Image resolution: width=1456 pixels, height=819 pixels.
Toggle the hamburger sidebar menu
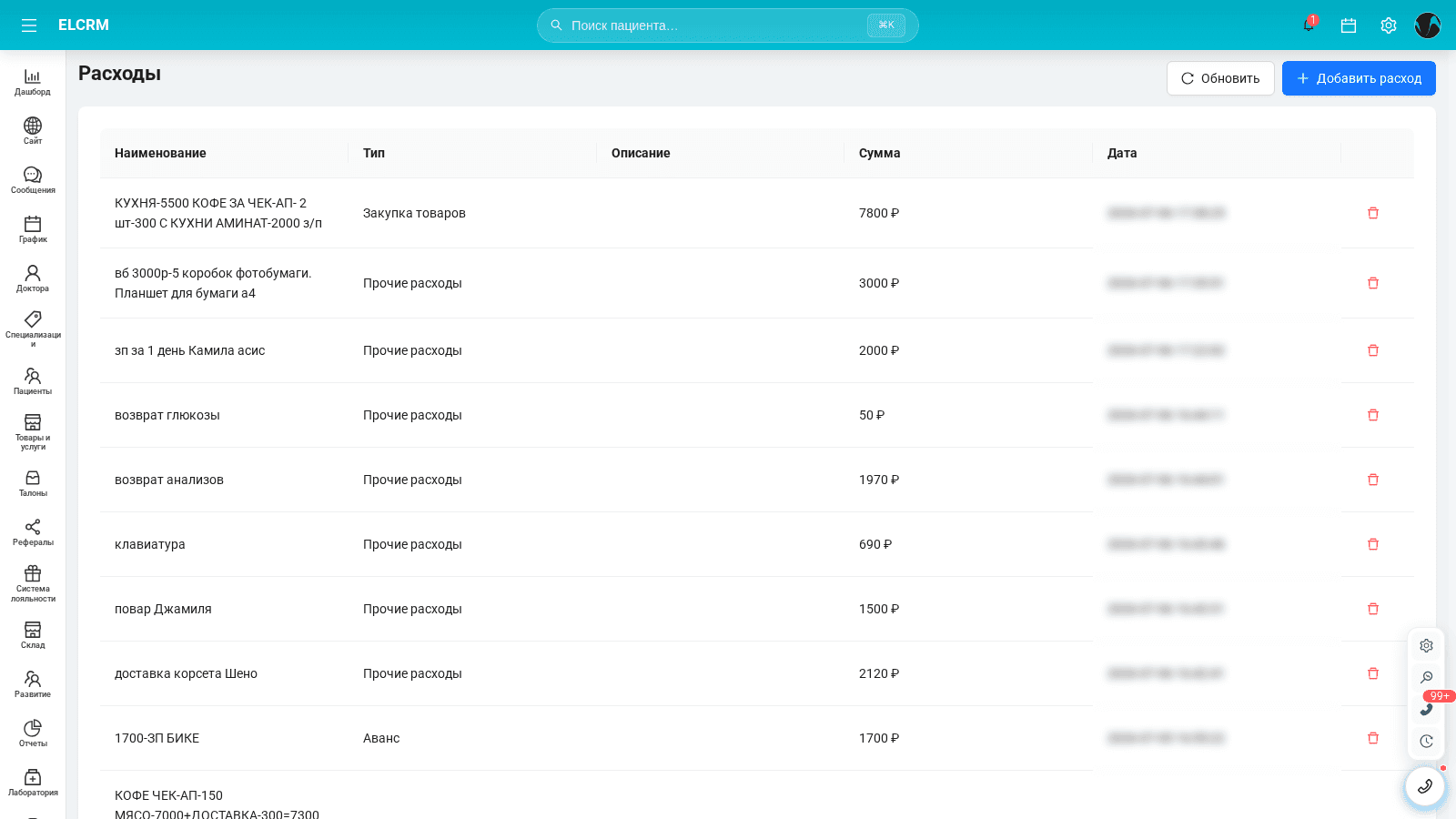coord(29,25)
